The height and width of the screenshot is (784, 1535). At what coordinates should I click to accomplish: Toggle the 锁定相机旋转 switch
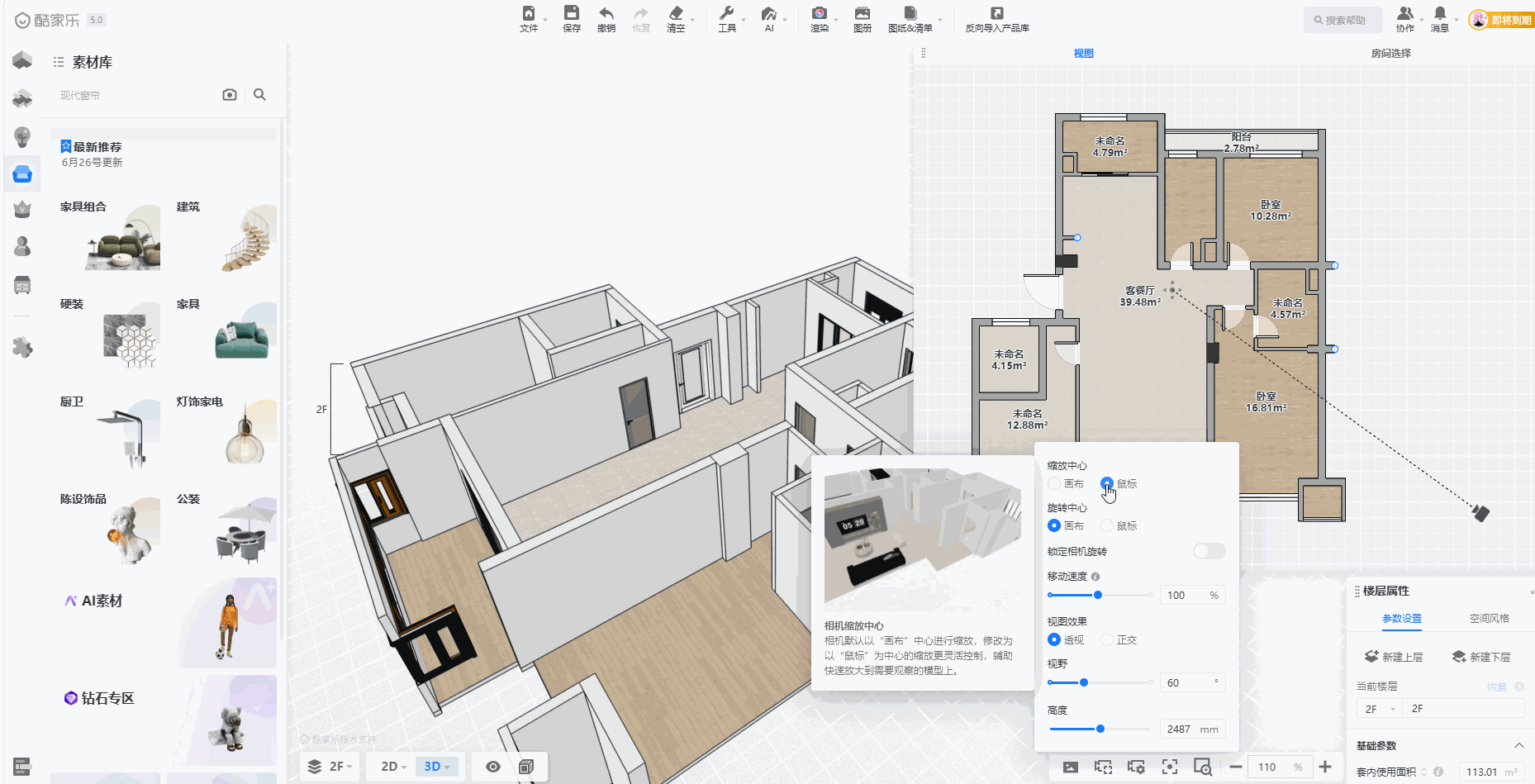pyautogui.click(x=1209, y=551)
